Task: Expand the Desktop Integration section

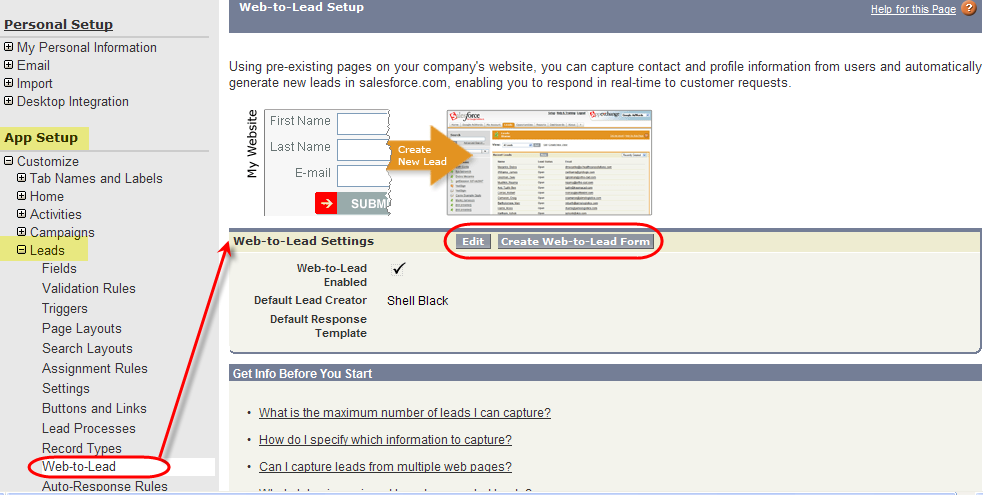Action: coord(9,101)
